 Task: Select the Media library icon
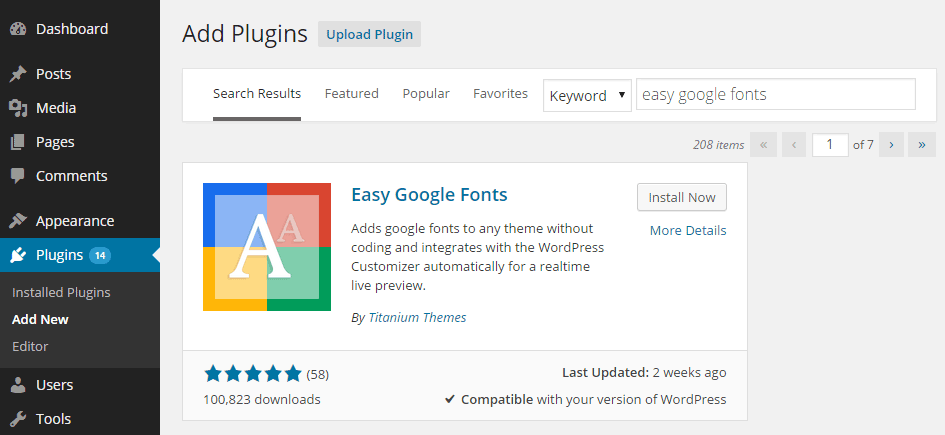(x=17, y=108)
